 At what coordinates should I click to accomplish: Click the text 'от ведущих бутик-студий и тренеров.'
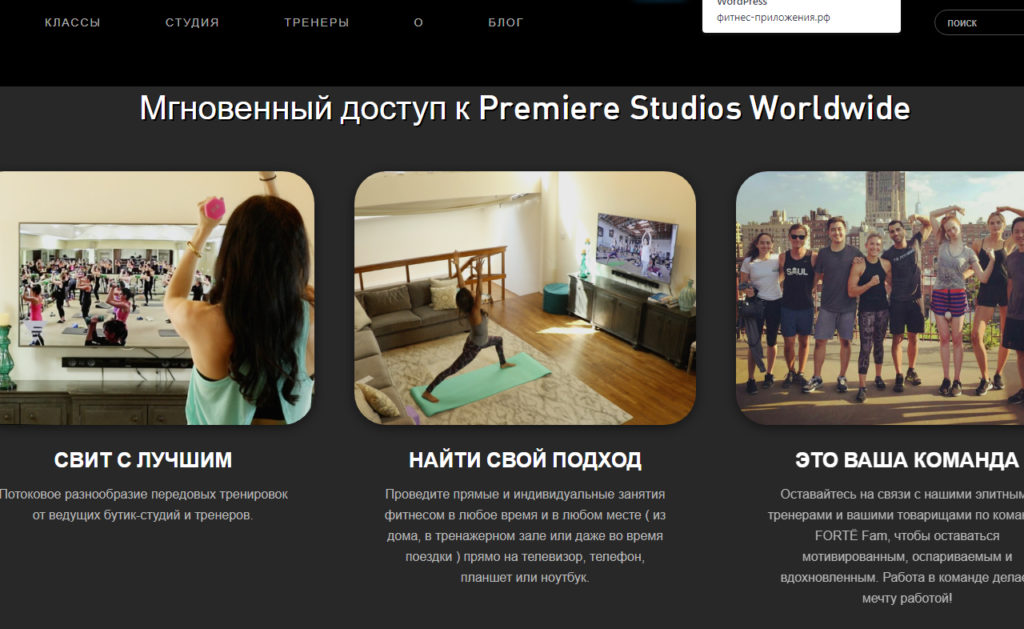click(x=142, y=515)
